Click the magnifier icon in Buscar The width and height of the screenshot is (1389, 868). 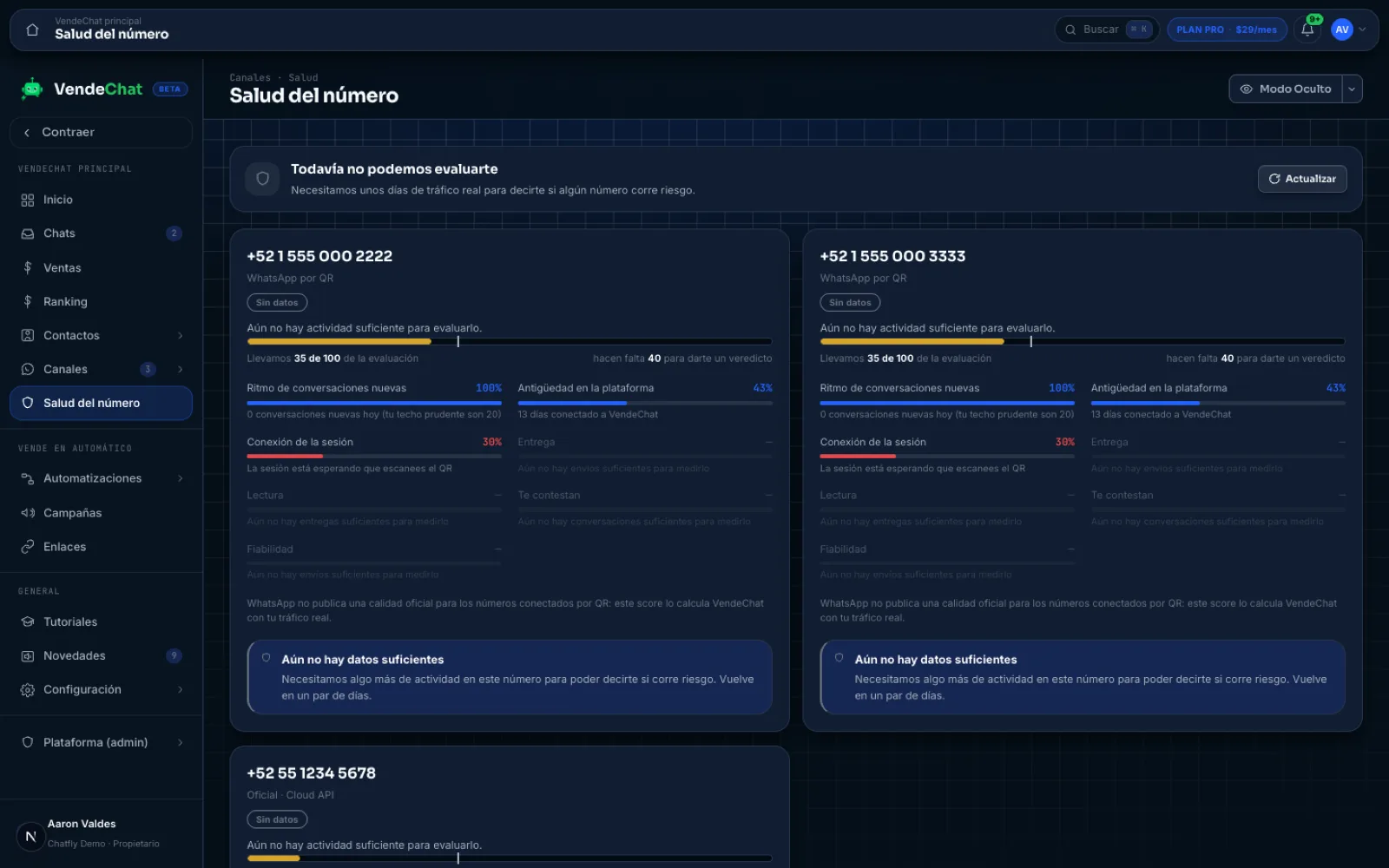pos(1070,30)
